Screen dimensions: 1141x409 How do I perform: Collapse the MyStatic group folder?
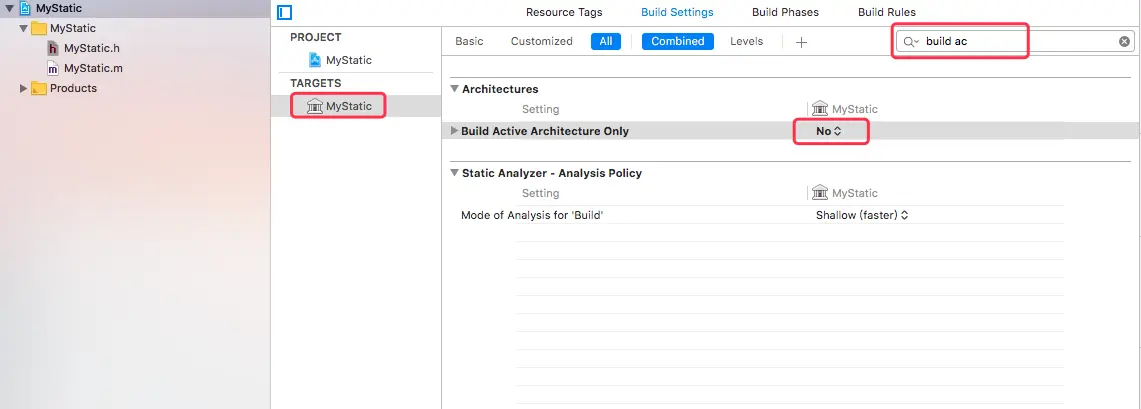point(24,28)
